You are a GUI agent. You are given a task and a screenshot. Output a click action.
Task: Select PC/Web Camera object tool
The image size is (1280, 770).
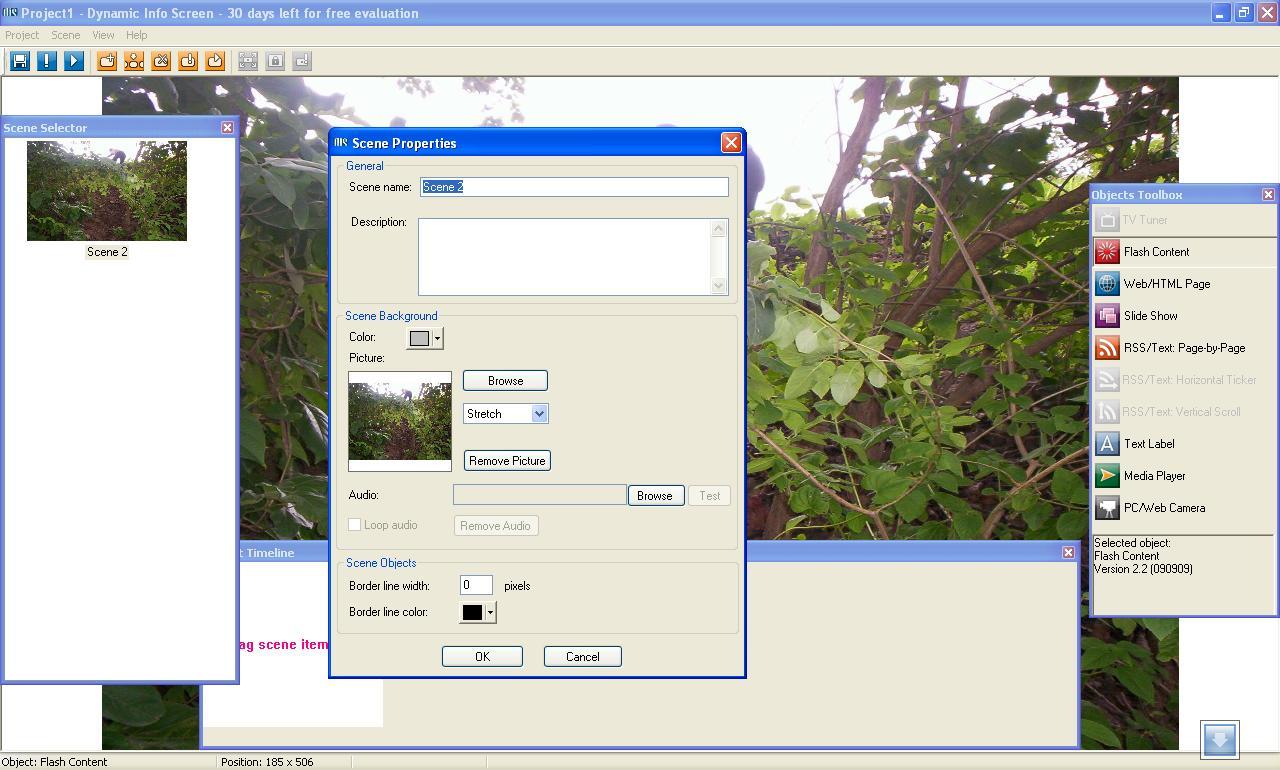[x=1185, y=508]
